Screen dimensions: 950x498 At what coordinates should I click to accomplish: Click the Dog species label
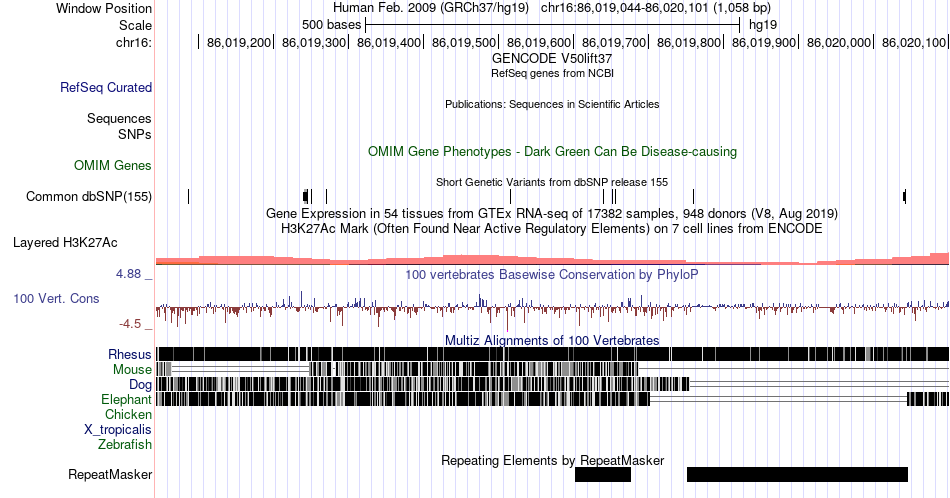pyautogui.click(x=140, y=385)
